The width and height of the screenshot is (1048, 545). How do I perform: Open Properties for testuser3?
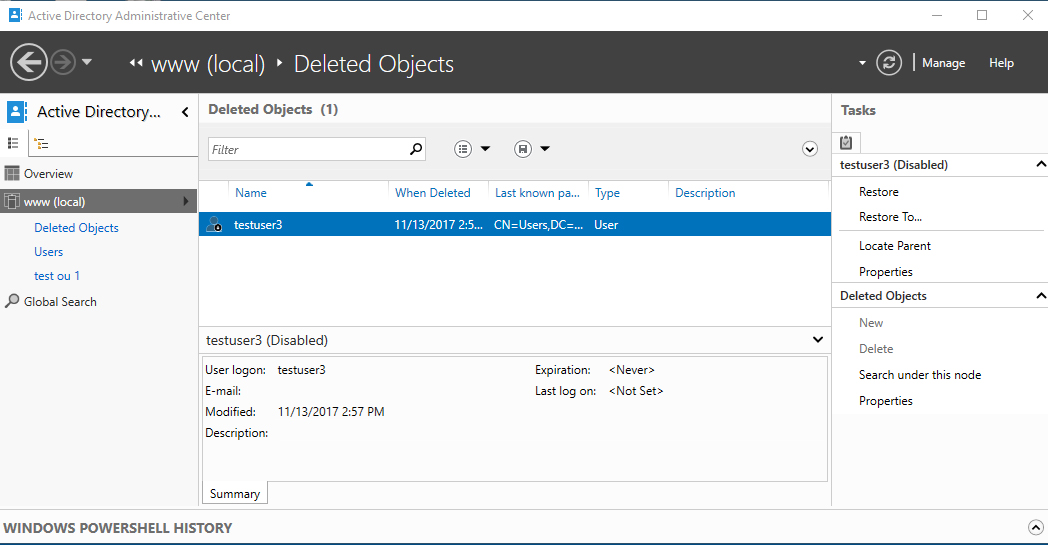[x=886, y=271]
